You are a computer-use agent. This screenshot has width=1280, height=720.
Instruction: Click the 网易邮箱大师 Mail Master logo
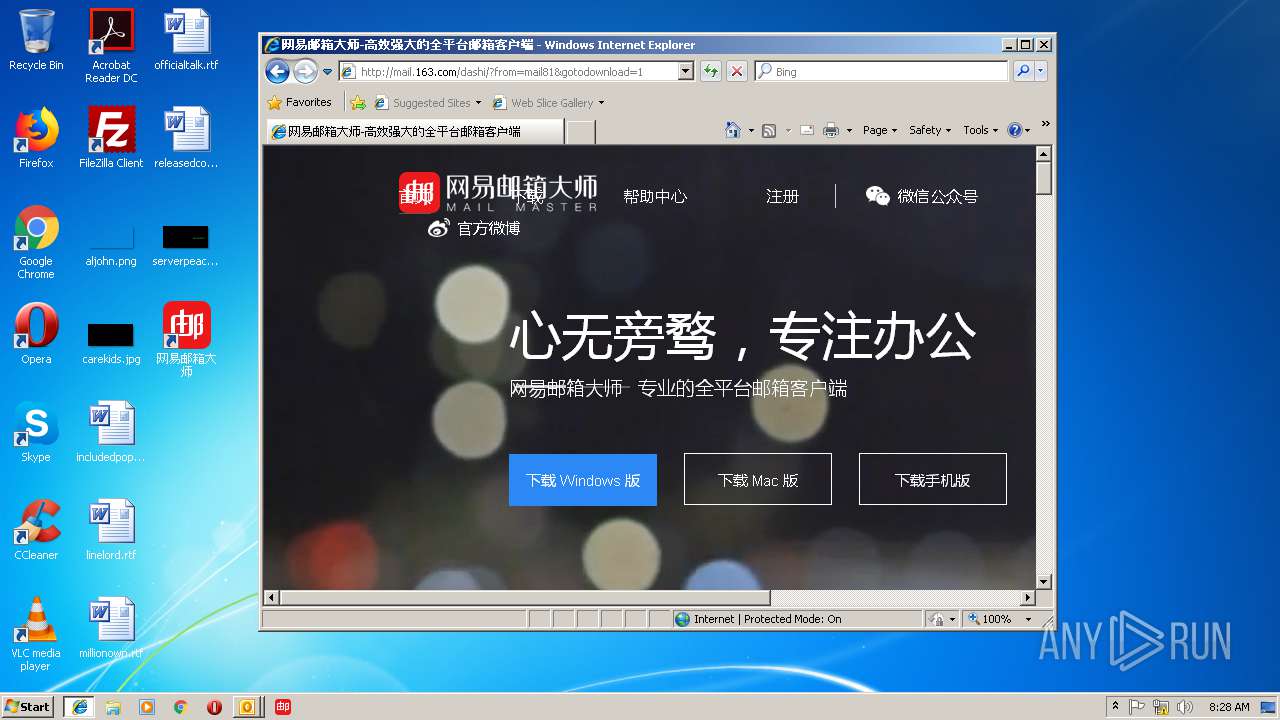498,193
